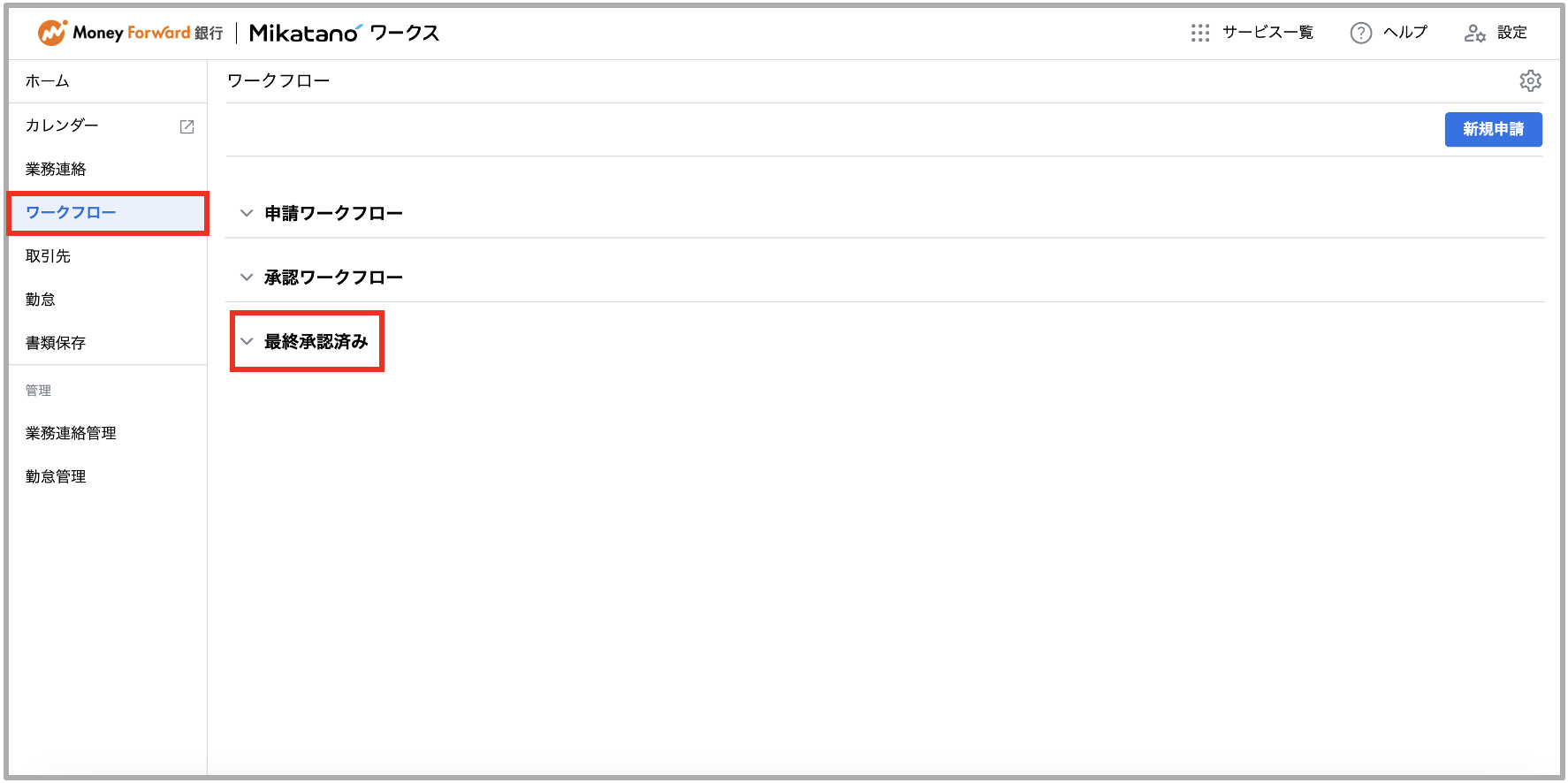Expand the 申請ワークフロー chevron
The height and width of the screenshot is (783, 1568).
[x=247, y=213]
